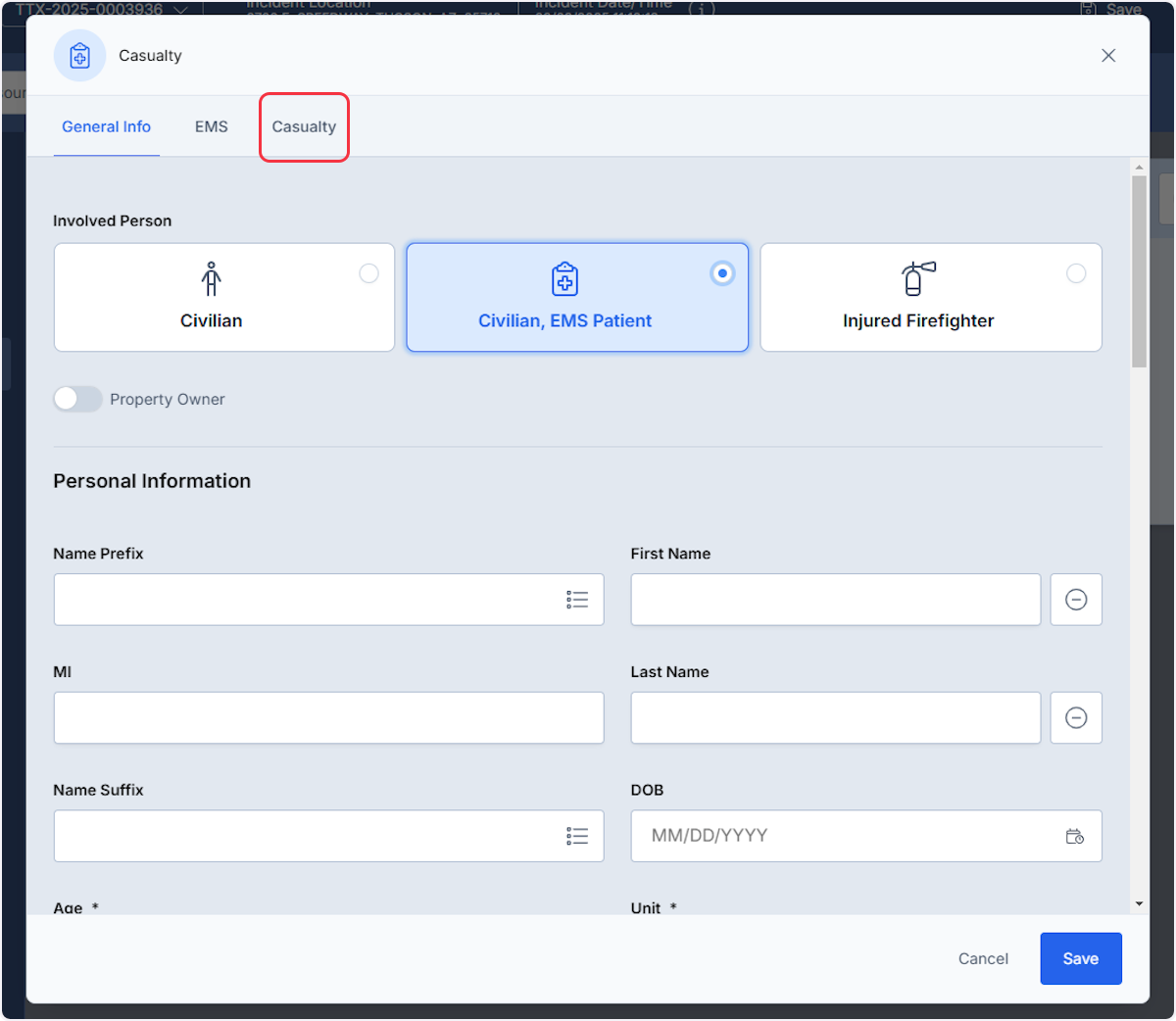
Task: Toggle the Property Owner switch
Action: point(77,399)
